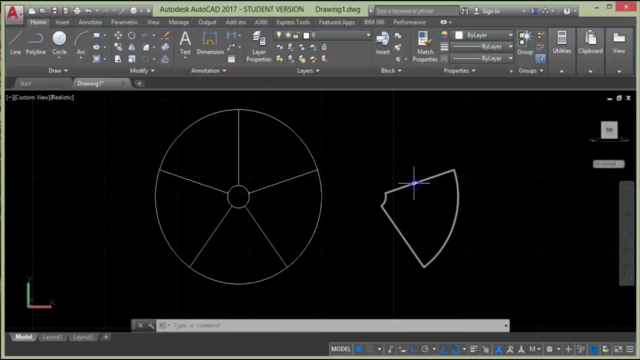
Task: Toggle group selection on/off in Groups panel
Action: click(540, 59)
